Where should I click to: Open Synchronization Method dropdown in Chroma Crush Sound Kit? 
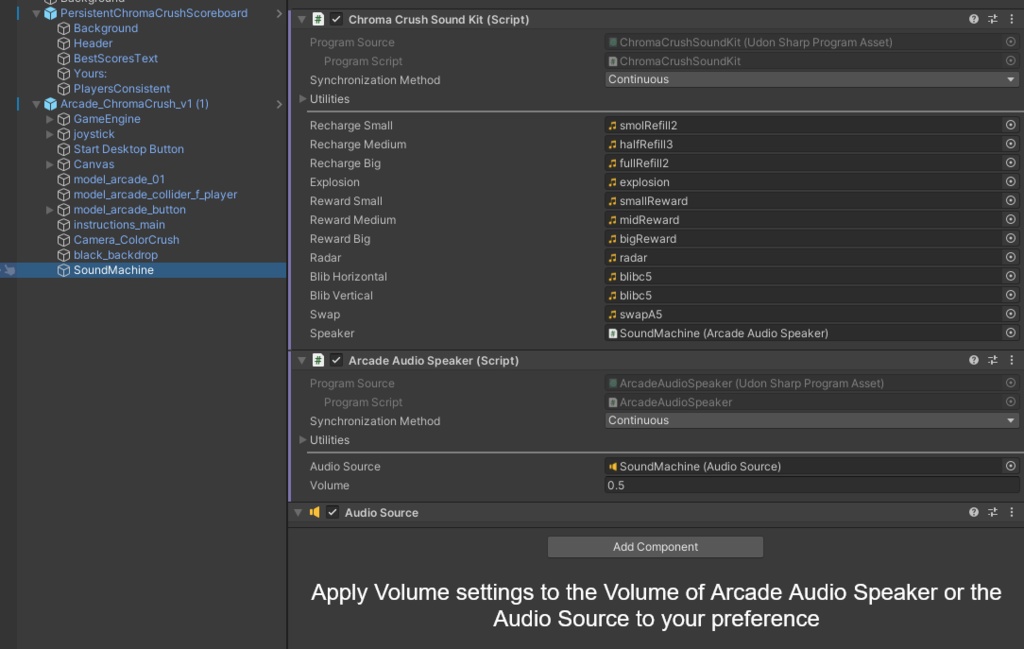click(811, 80)
